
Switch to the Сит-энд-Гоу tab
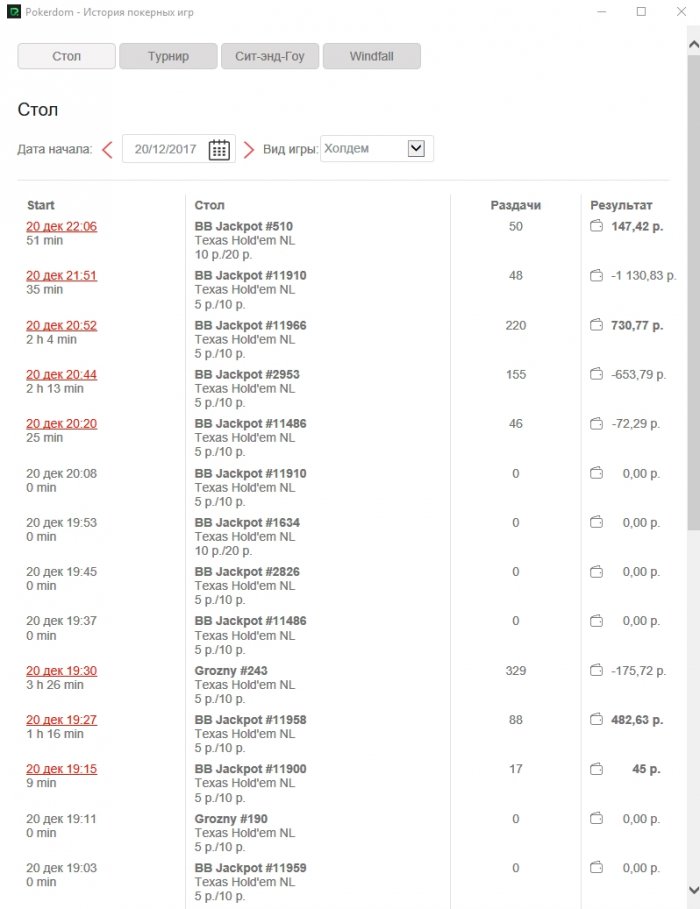[270, 56]
